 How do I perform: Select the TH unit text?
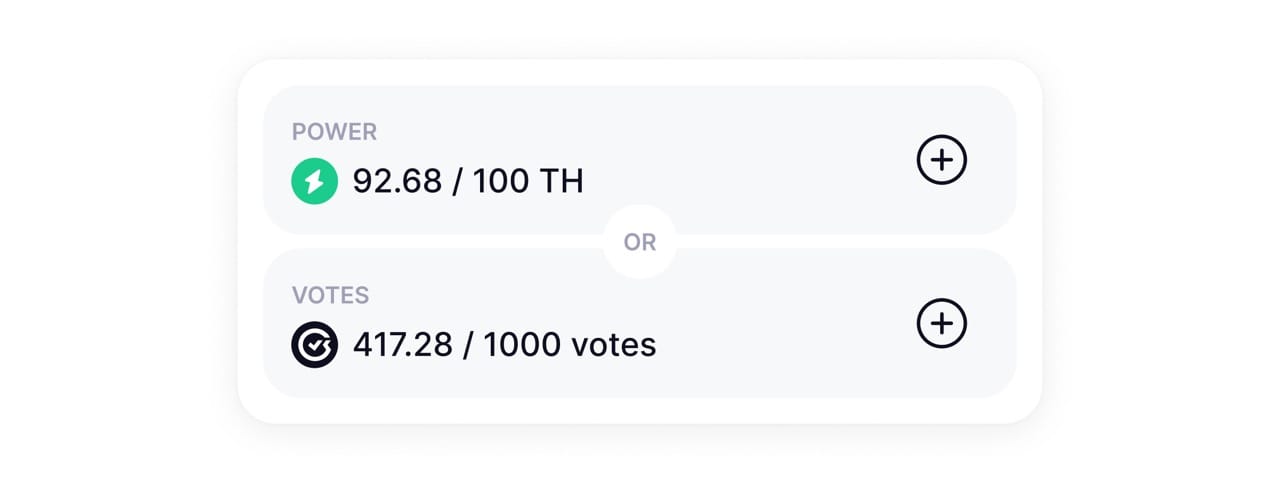[561, 181]
